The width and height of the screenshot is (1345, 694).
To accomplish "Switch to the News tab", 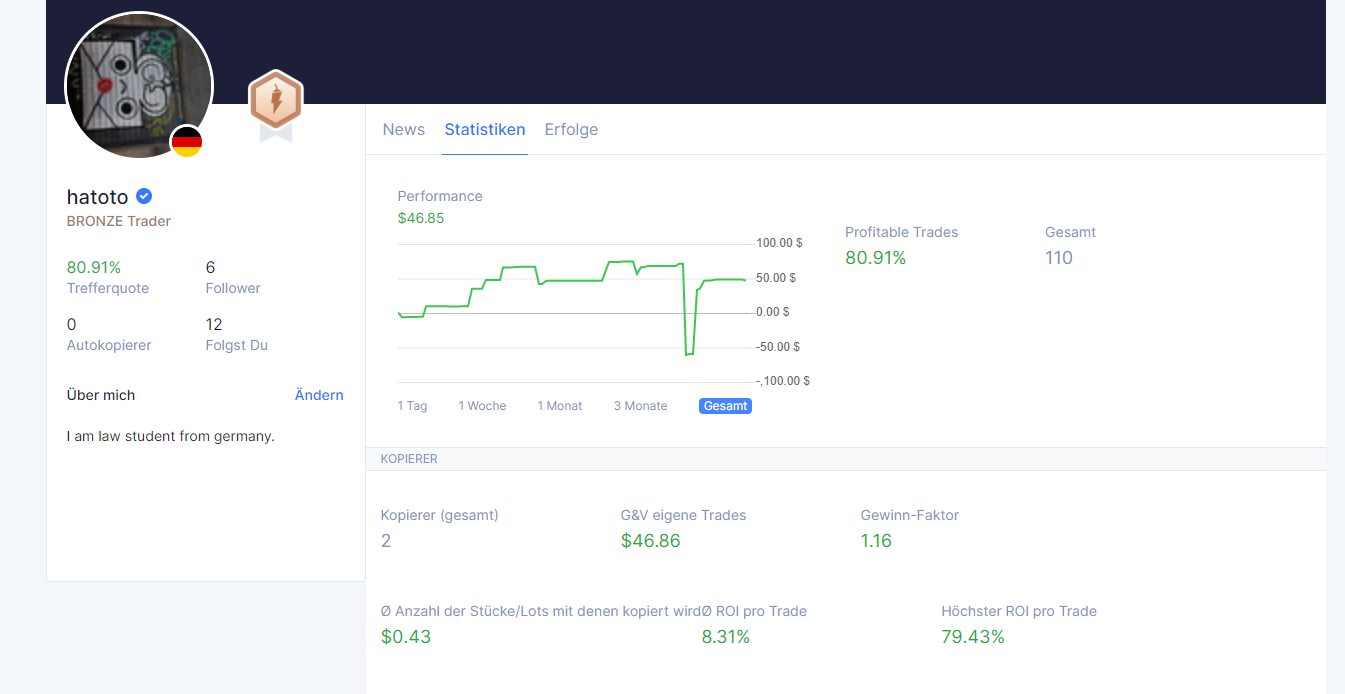I will (x=404, y=129).
